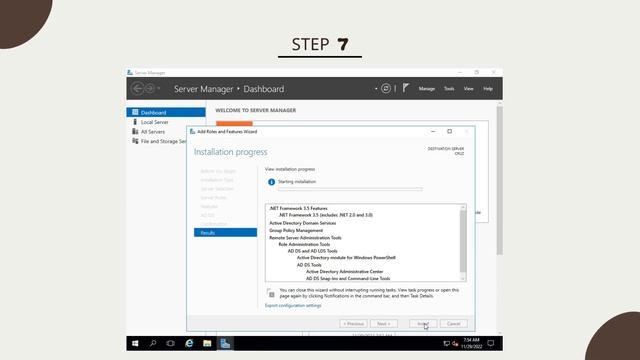This screenshot has height=360, width=640.
Task: Click the Server Manager title bar icon
Action: pos(130,73)
